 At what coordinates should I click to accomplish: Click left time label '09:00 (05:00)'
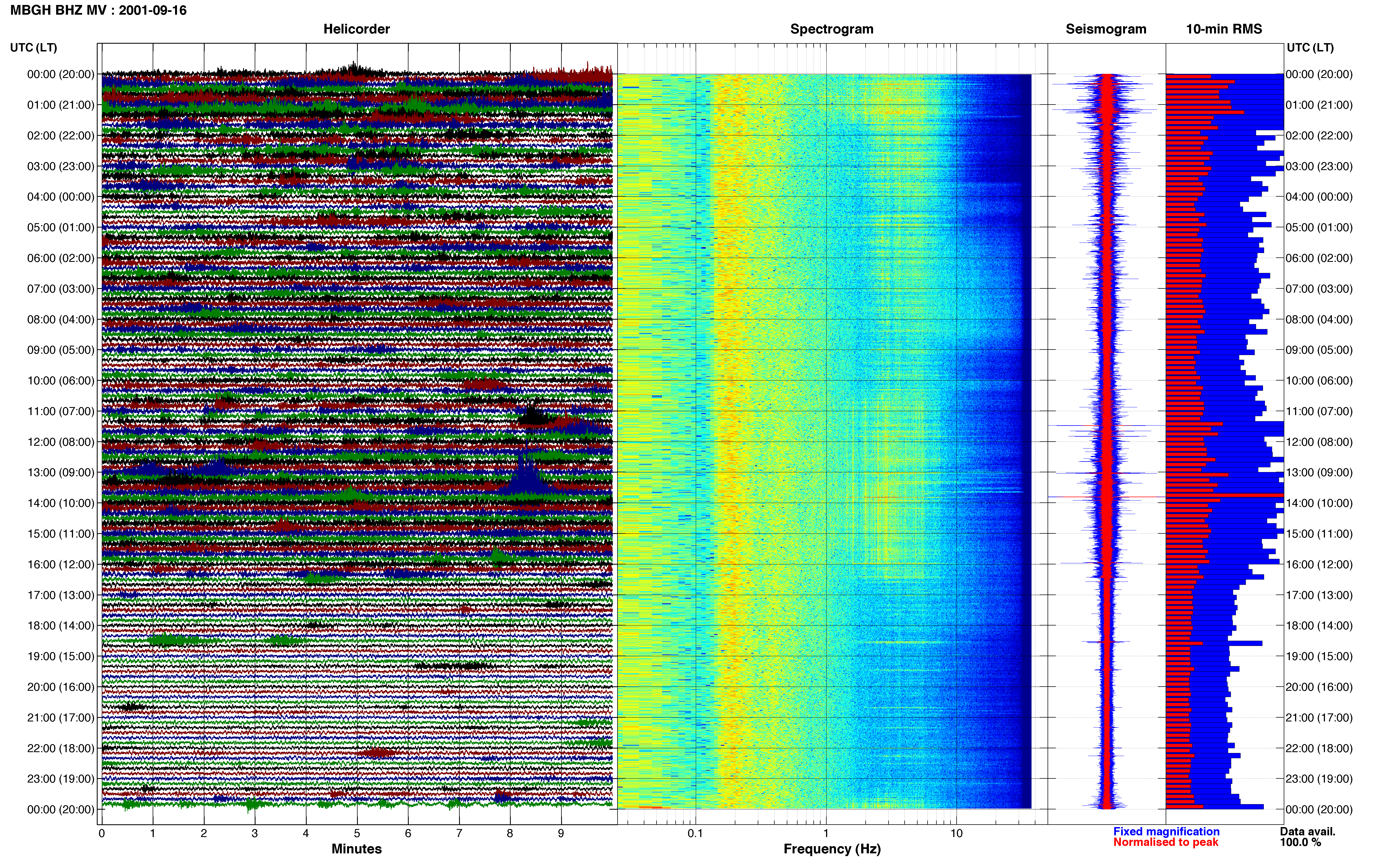tap(60, 350)
